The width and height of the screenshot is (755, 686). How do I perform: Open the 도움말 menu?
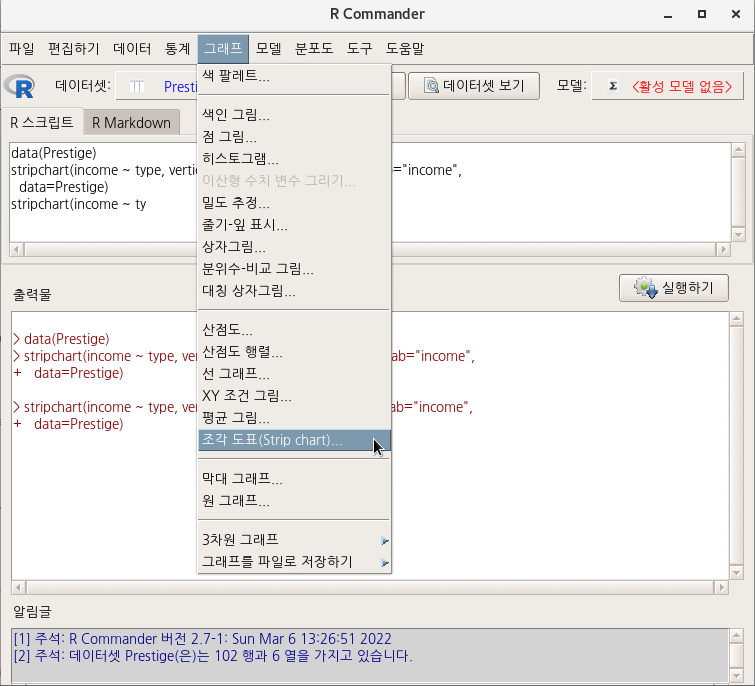click(405, 49)
